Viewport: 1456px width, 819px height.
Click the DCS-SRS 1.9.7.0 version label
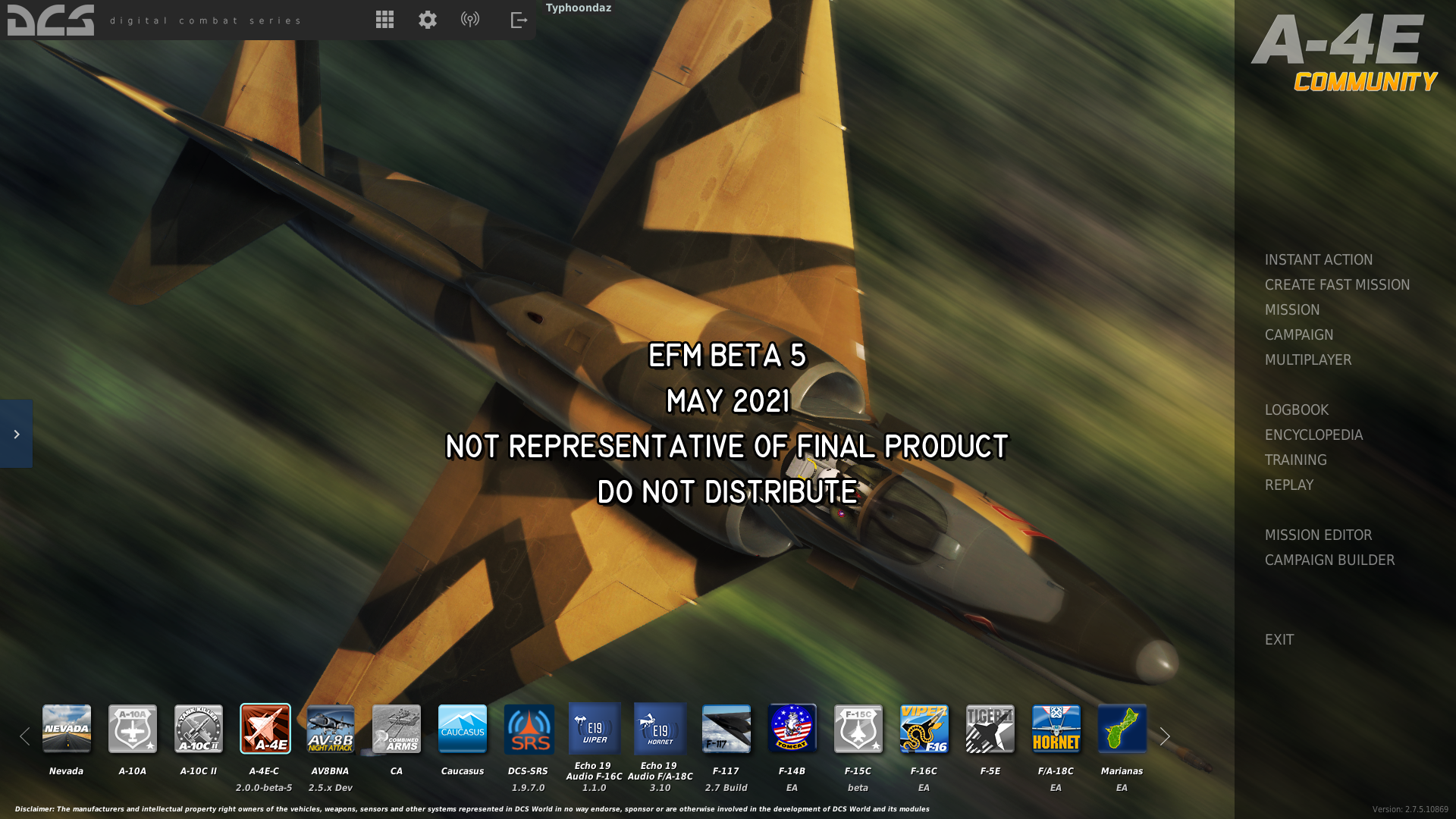point(528,788)
